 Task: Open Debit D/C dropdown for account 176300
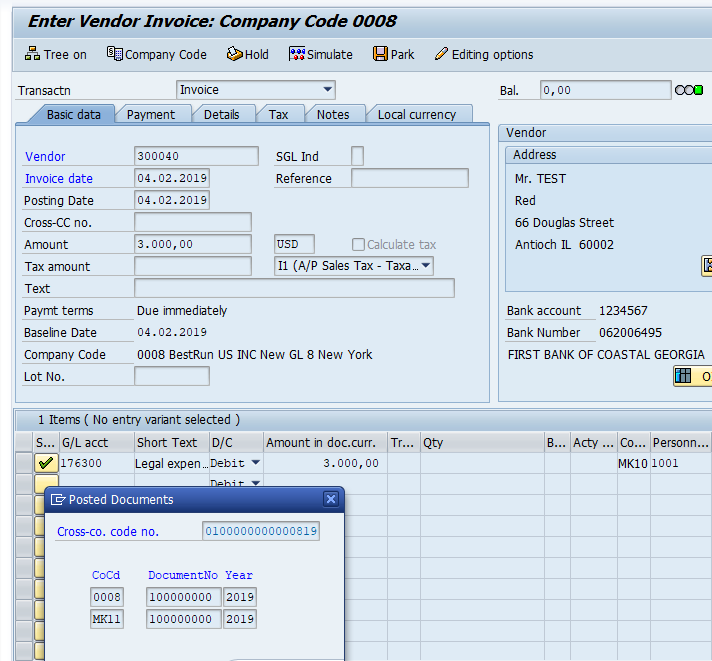[x=255, y=463]
